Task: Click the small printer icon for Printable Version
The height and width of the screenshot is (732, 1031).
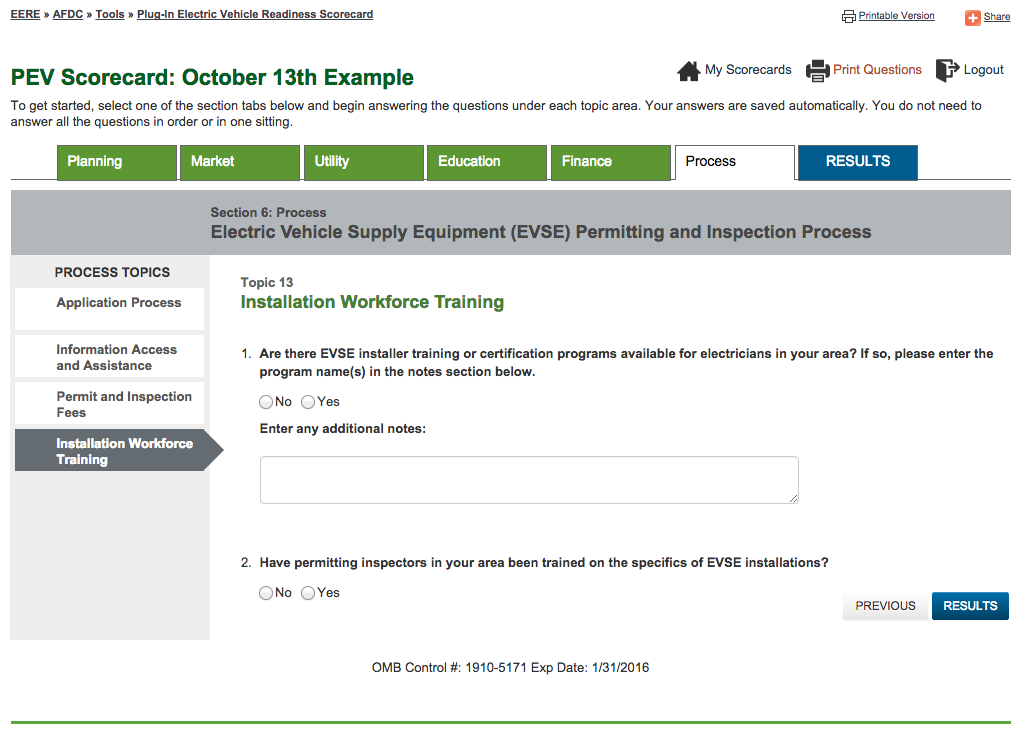Action: (849, 17)
